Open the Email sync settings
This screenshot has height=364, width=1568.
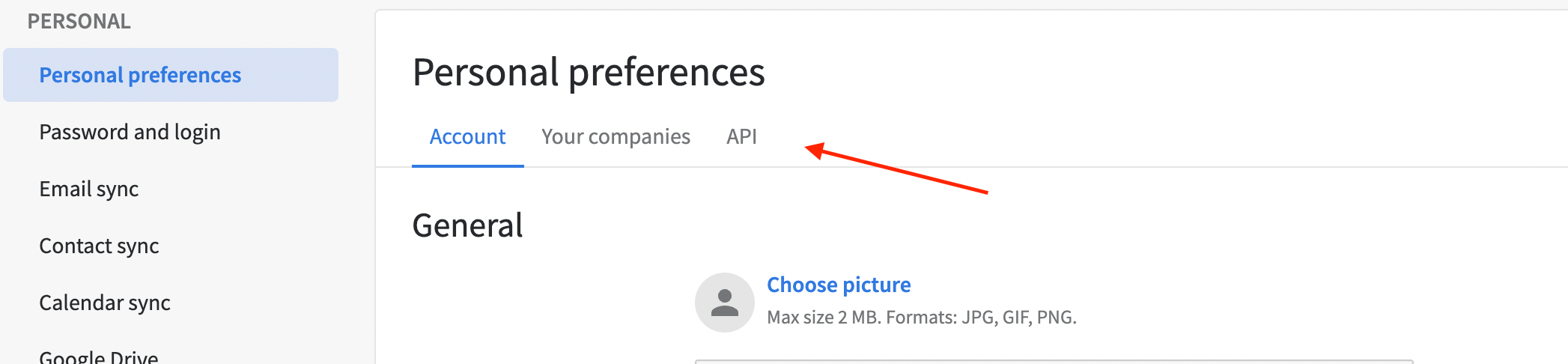pyautogui.click(x=88, y=189)
